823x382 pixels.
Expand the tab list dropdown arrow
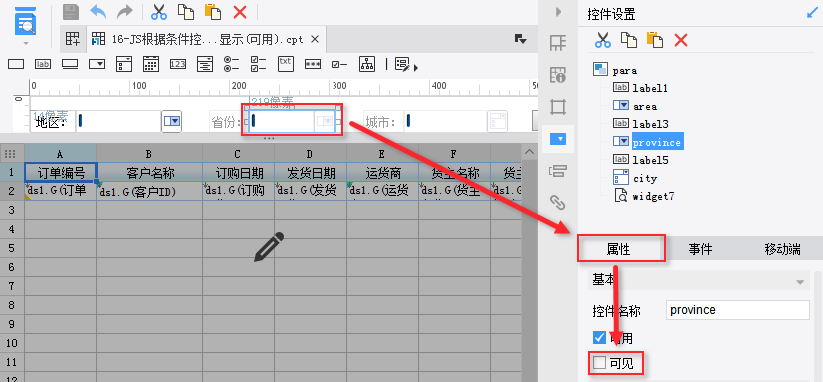tap(520, 38)
